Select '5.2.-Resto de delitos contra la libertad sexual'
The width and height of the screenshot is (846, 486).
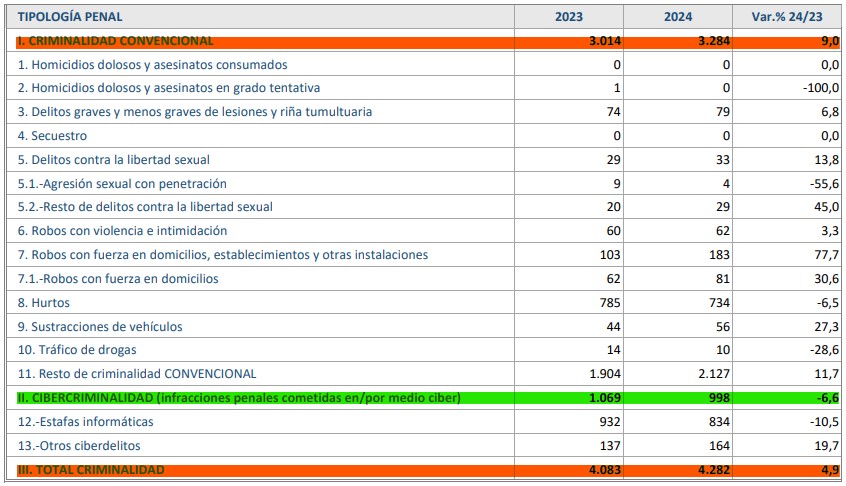[x=145, y=207]
